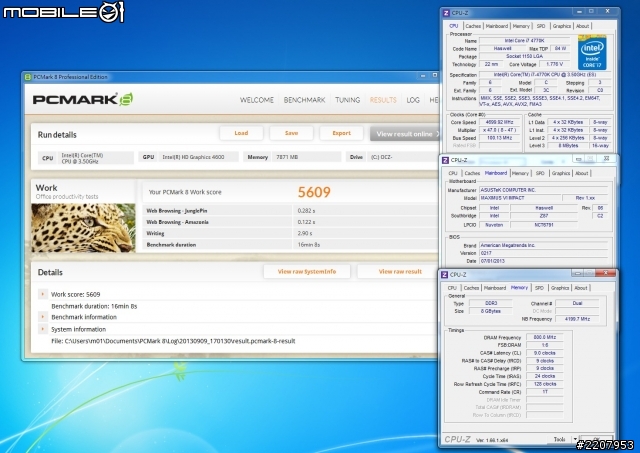Click the View raw result button

(398, 271)
